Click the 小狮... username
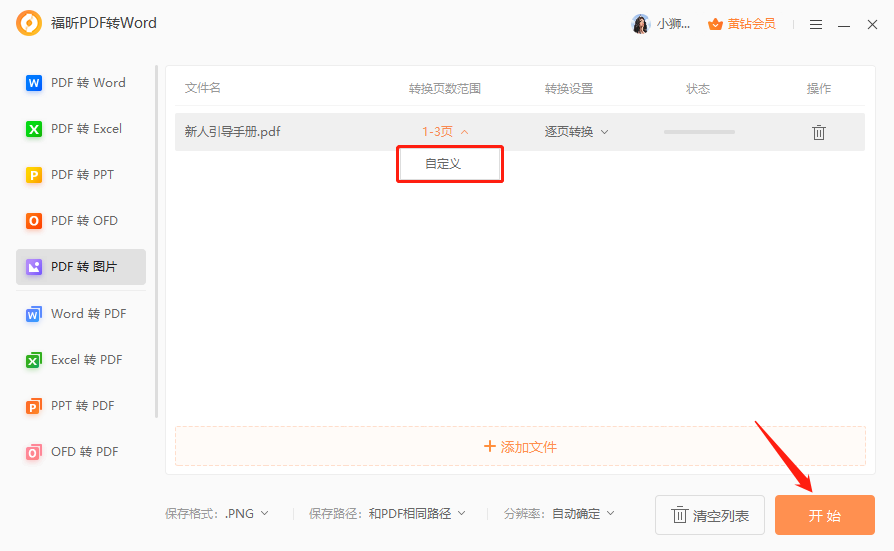The height and width of the screenshot is (551, 894). 673,24
